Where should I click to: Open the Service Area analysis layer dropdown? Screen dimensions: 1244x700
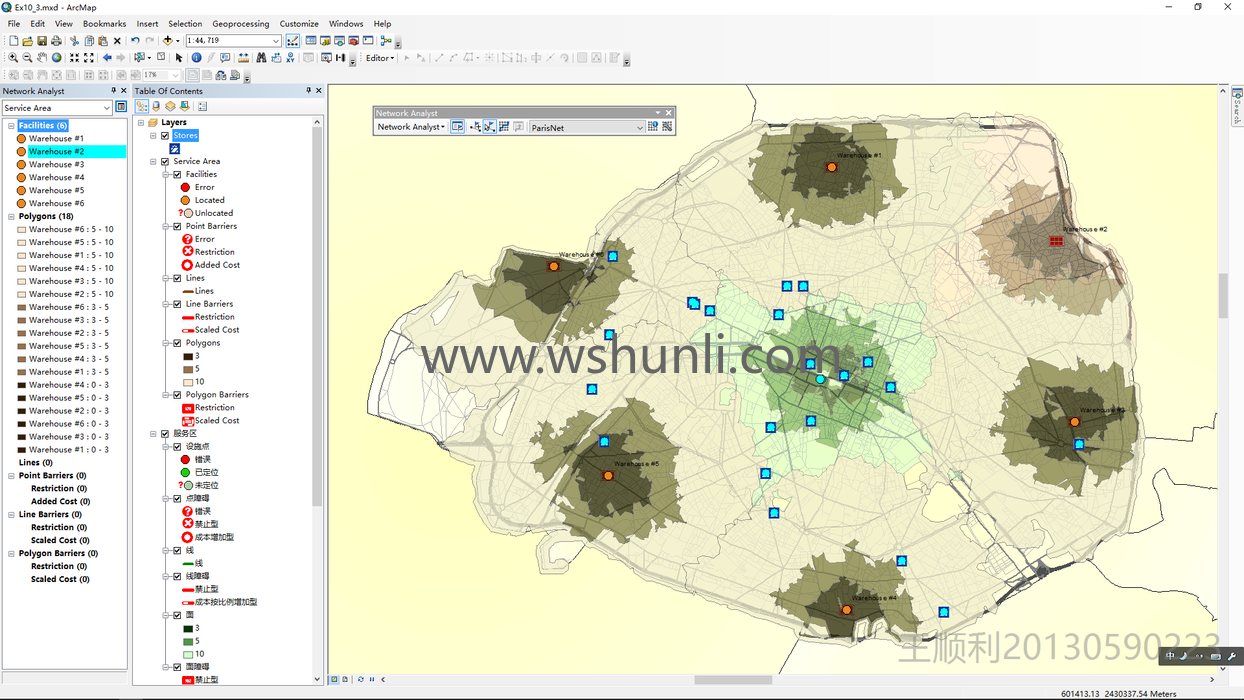(x=107, y=108)
